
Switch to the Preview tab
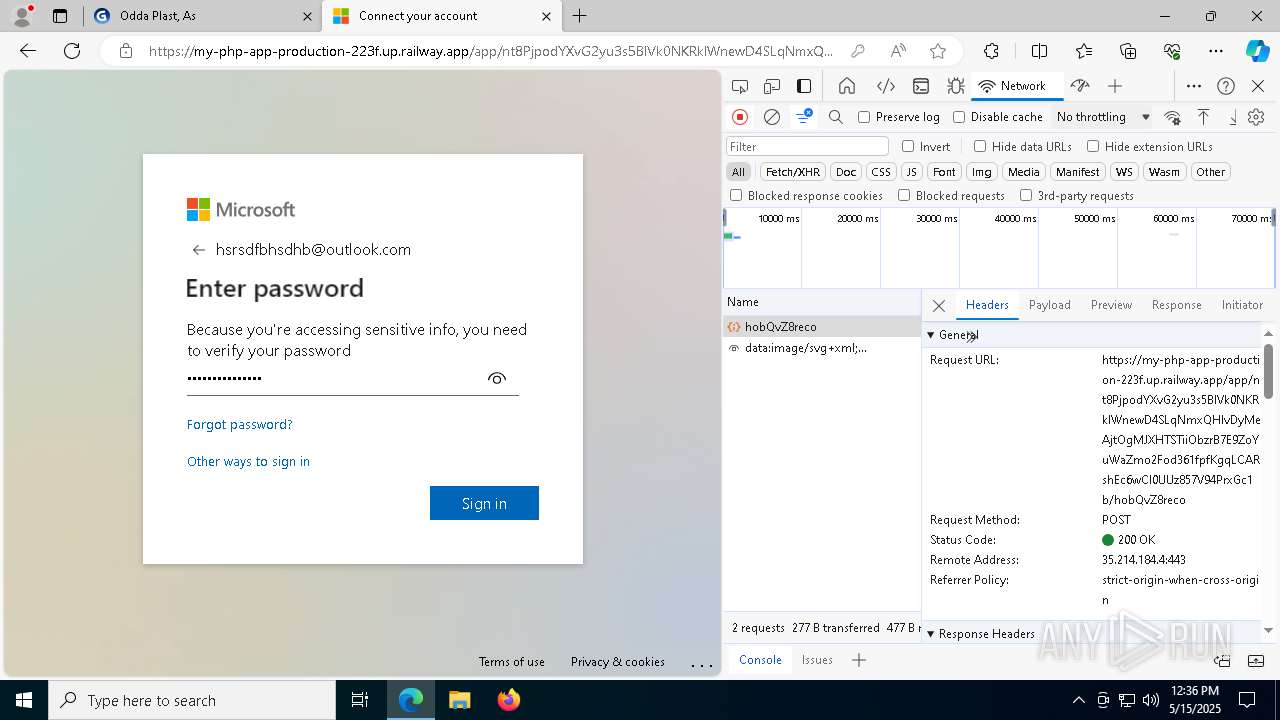tap(1111, 305)
